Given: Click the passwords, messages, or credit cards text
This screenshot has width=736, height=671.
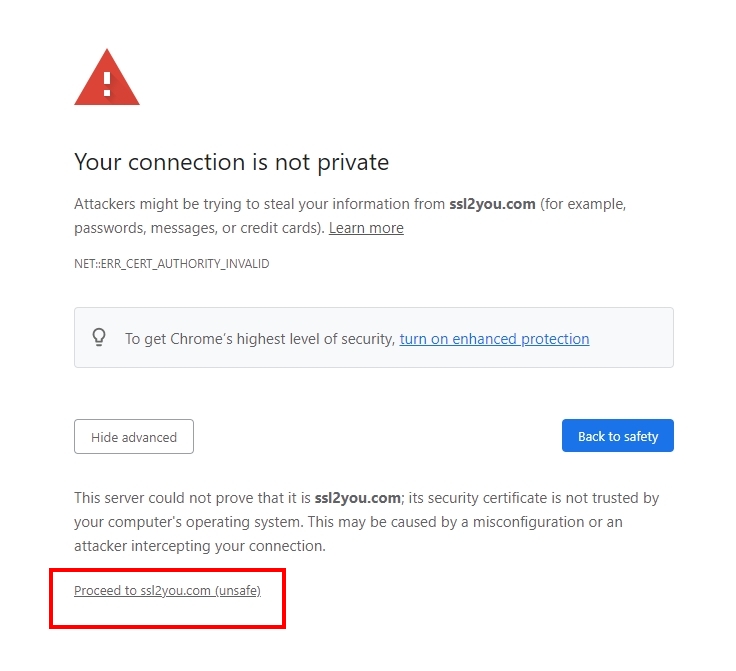Looking at the screenshot, I should click(x=200, y=228).
